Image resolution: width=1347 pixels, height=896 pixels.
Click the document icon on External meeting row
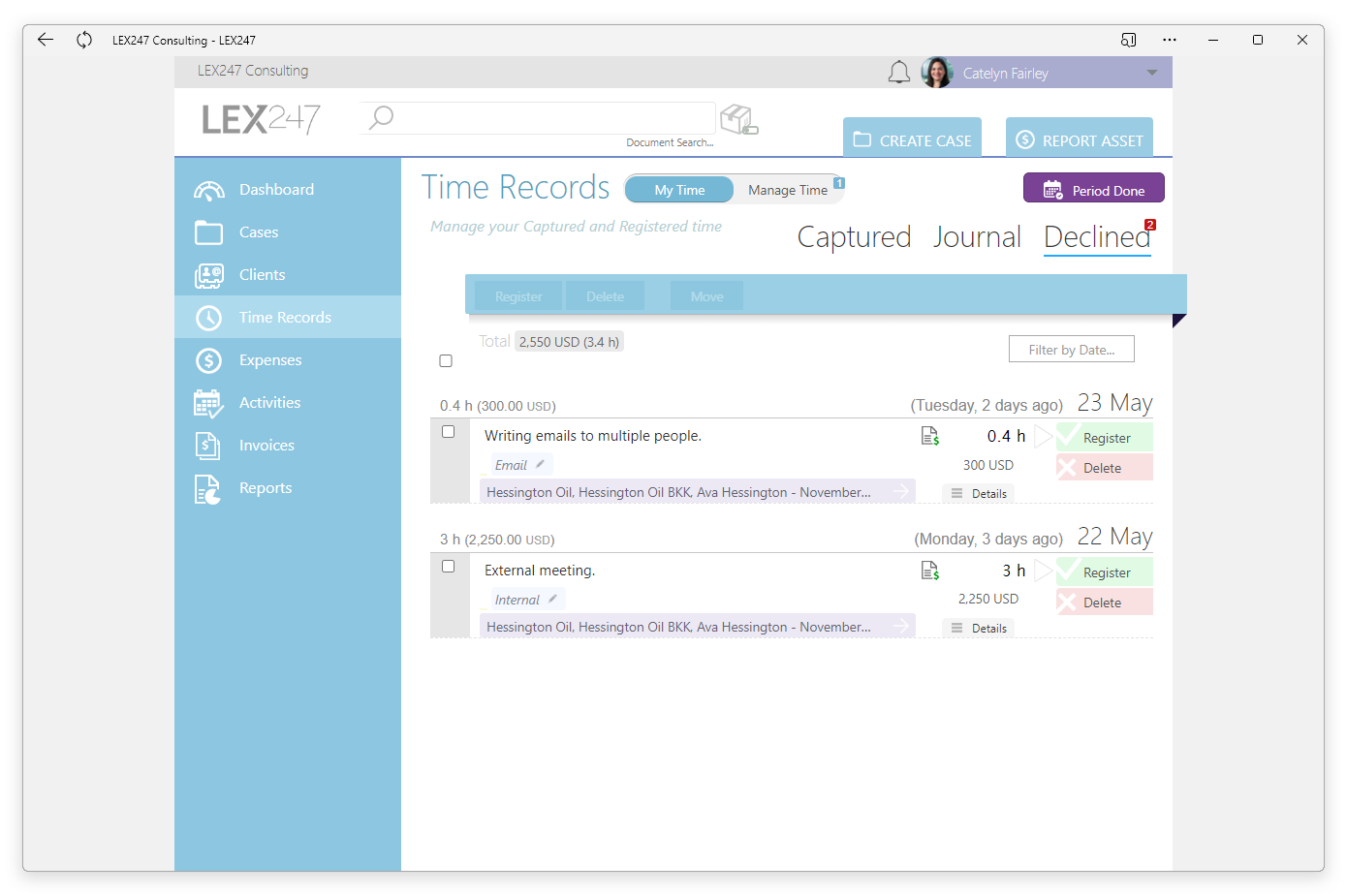pyautogui.click(x=930, y=571)
